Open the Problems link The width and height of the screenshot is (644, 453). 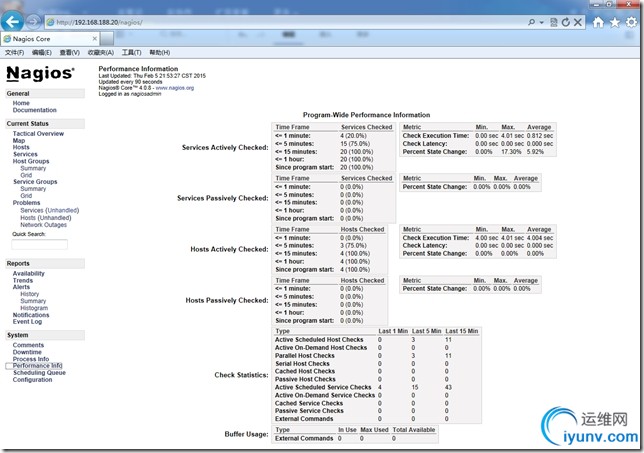[26, 203]
